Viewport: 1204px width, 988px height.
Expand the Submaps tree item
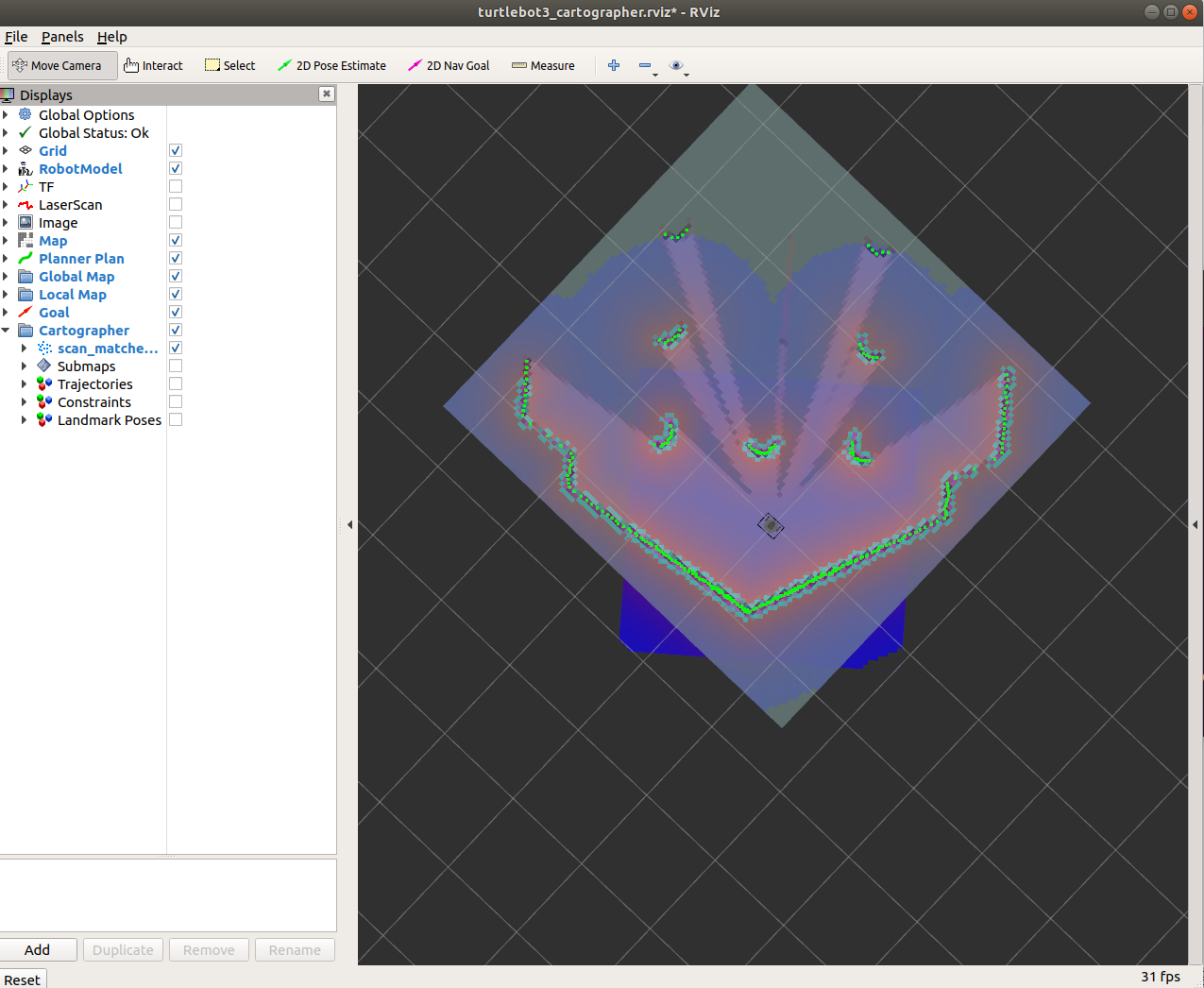point(24,366)
